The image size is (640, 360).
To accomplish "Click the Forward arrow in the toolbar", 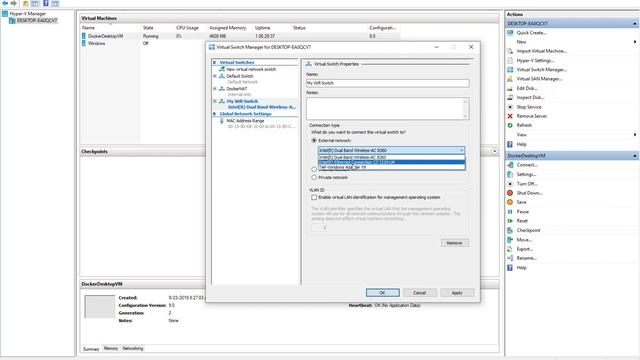I will (x=13, y=3).
